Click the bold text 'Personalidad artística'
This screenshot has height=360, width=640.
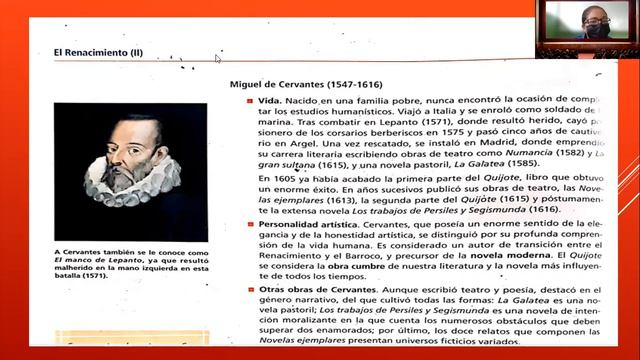308,224
